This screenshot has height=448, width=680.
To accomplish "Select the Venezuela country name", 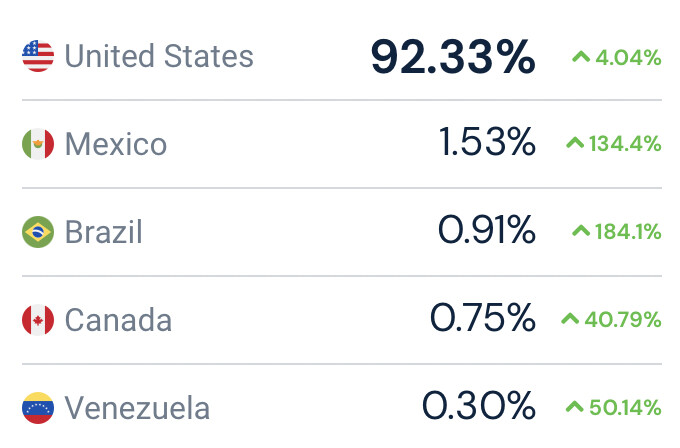I will (x=137, y=408).
